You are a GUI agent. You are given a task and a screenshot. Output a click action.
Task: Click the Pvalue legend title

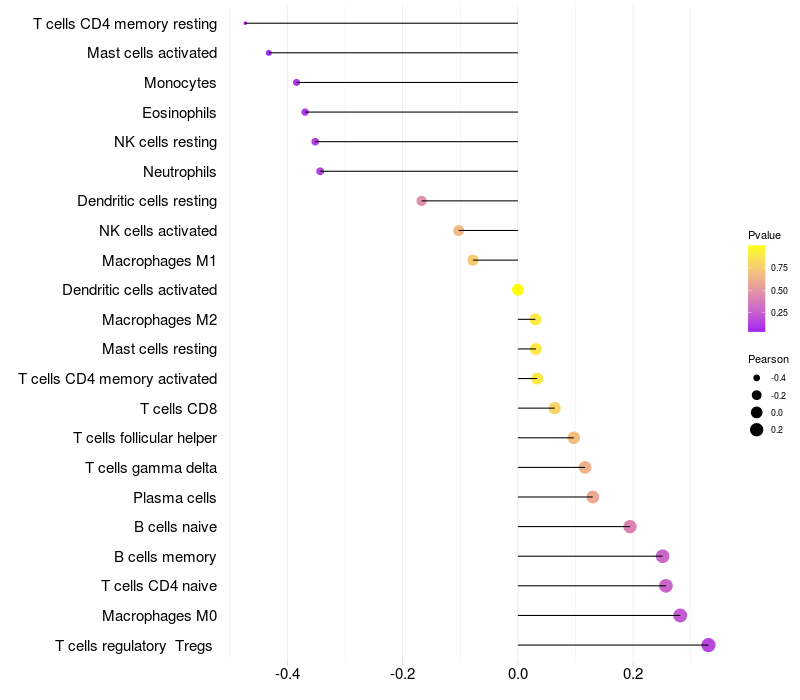(764, 235)
